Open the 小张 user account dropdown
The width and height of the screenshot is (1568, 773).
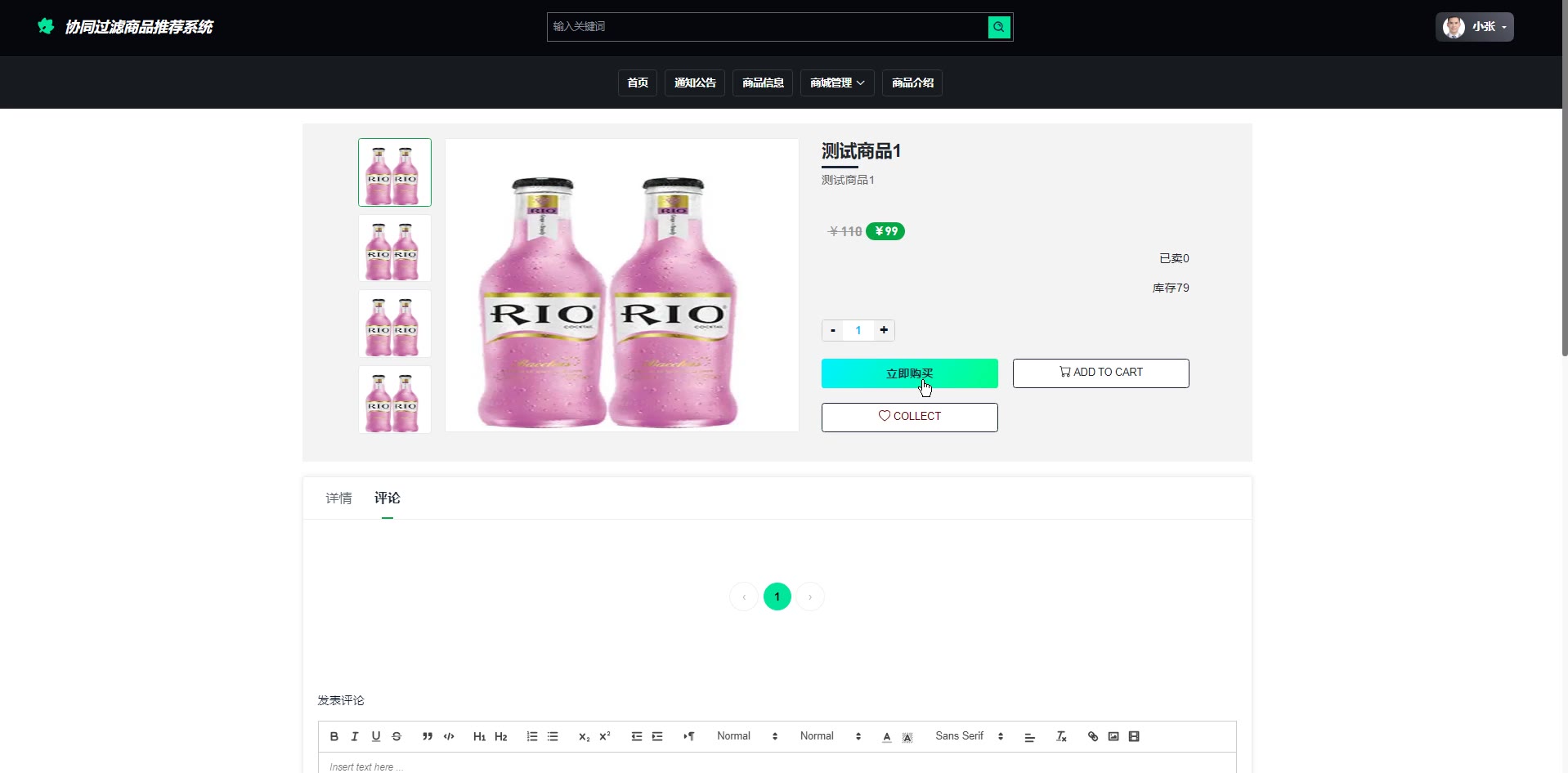click(1475, 26)
